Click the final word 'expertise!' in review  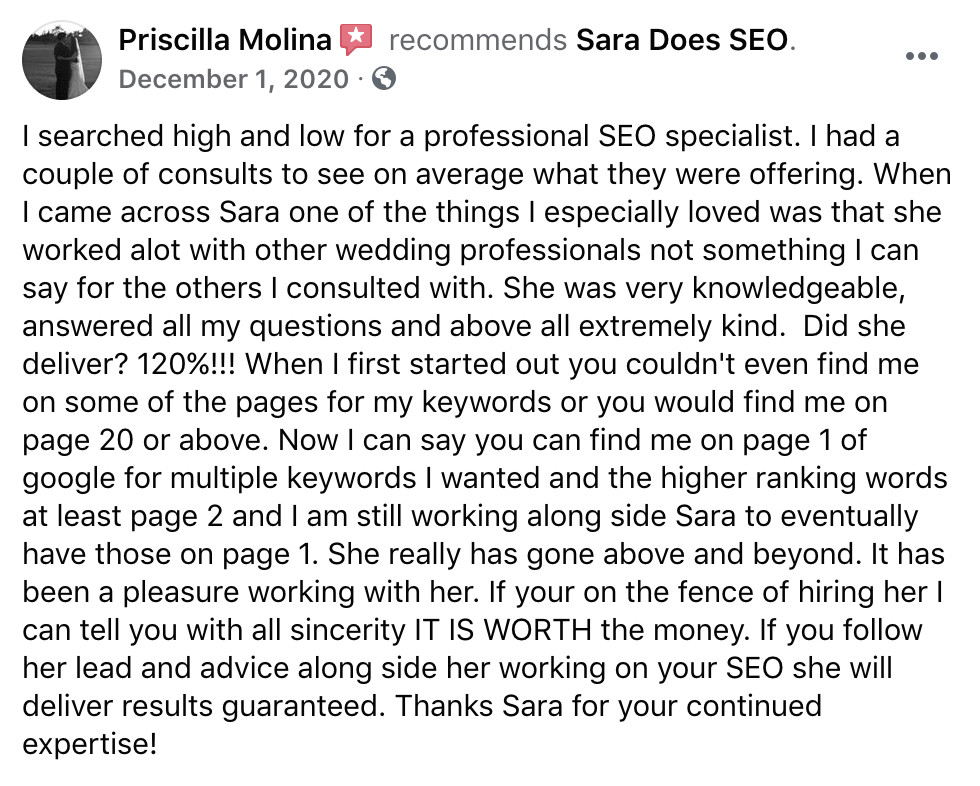89,745
